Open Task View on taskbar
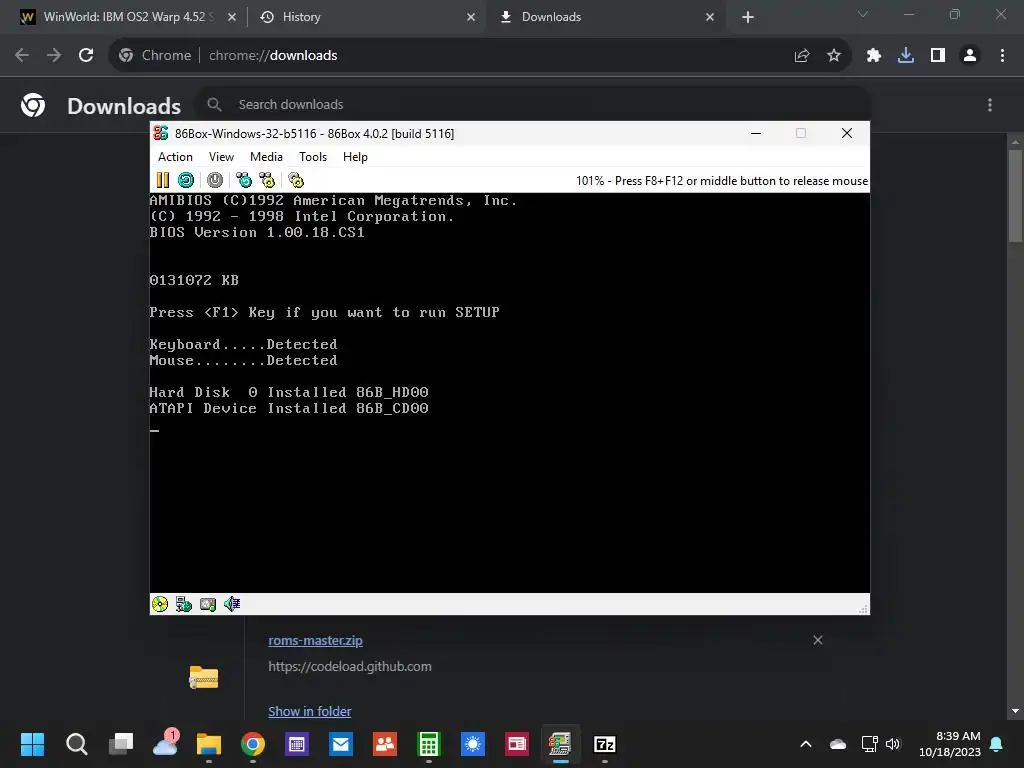The height and width of the screenshot is (768, 1024). [x=121, y=744]
